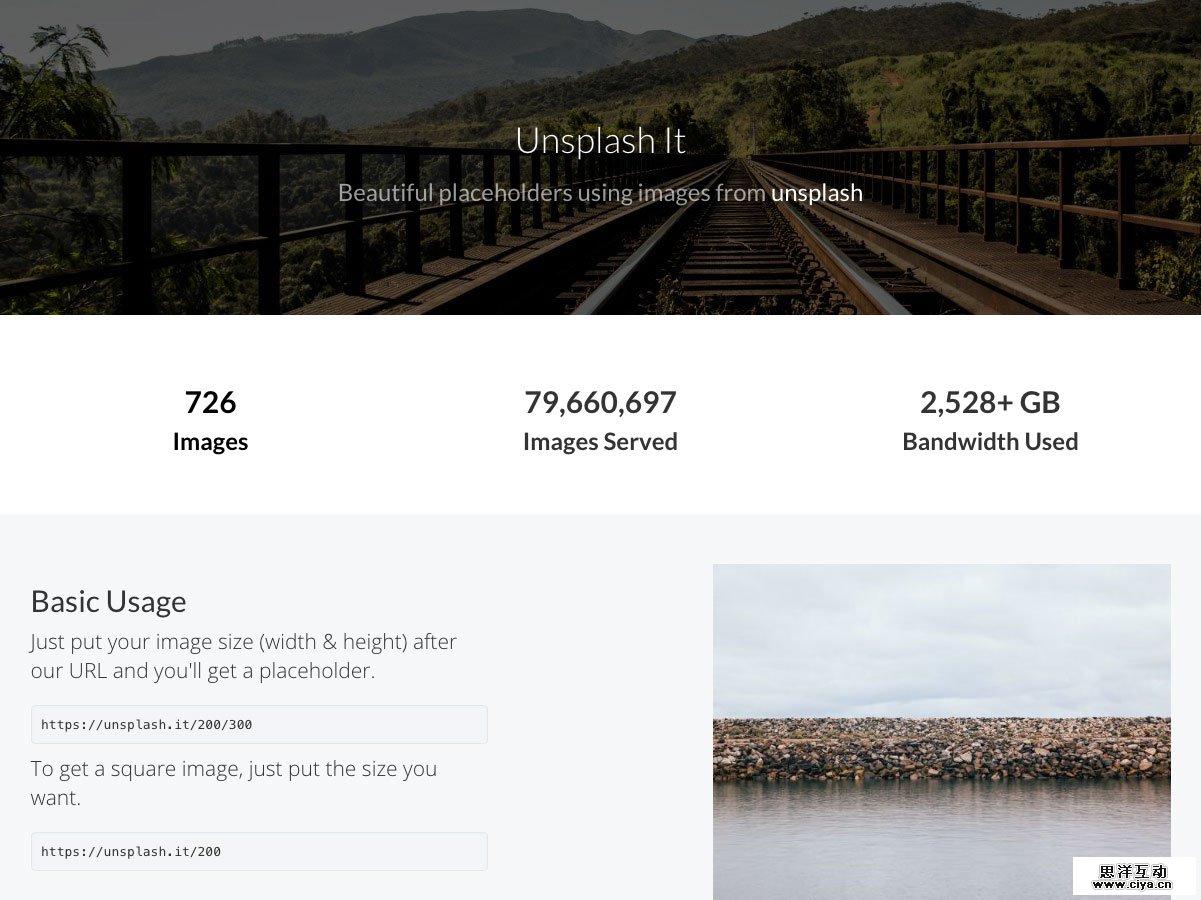Screen dimensions: 1201x900
Task: Select the https://unsplash.it/200/300 code field
Action: tap(259, 724)
